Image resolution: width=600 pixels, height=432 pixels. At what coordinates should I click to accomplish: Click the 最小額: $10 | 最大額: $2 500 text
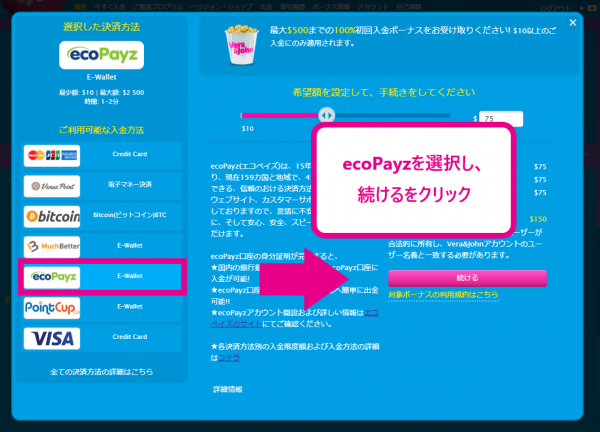click(x=101, y=93)
